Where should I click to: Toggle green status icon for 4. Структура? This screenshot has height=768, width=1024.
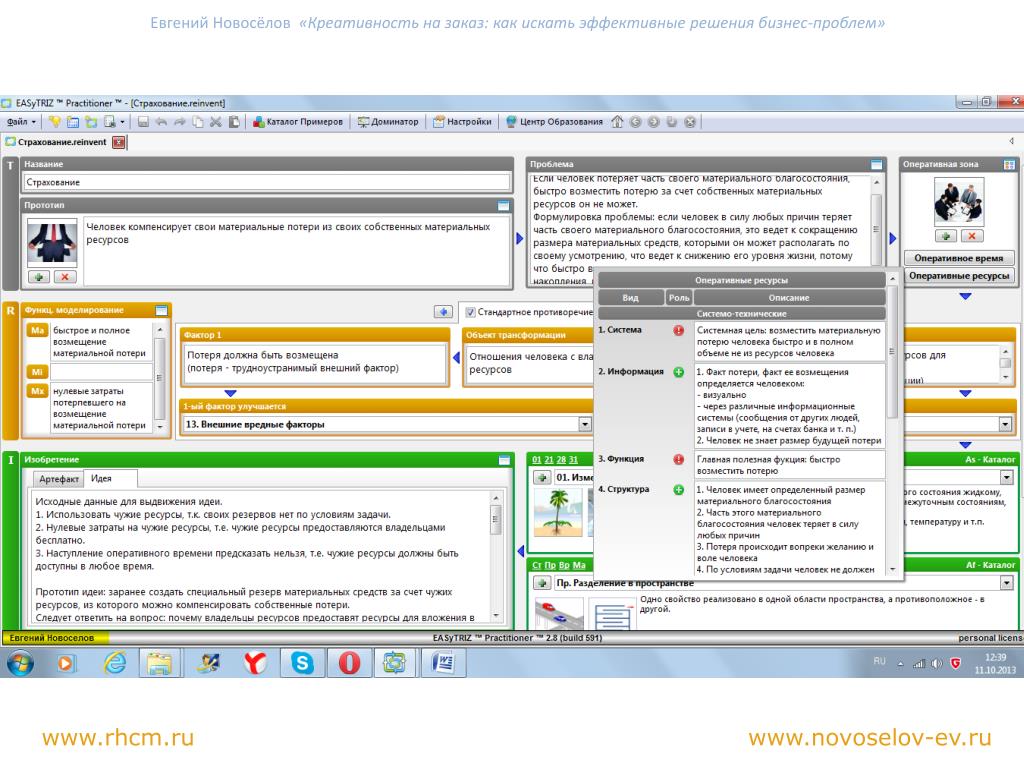[x=679, y=489]
